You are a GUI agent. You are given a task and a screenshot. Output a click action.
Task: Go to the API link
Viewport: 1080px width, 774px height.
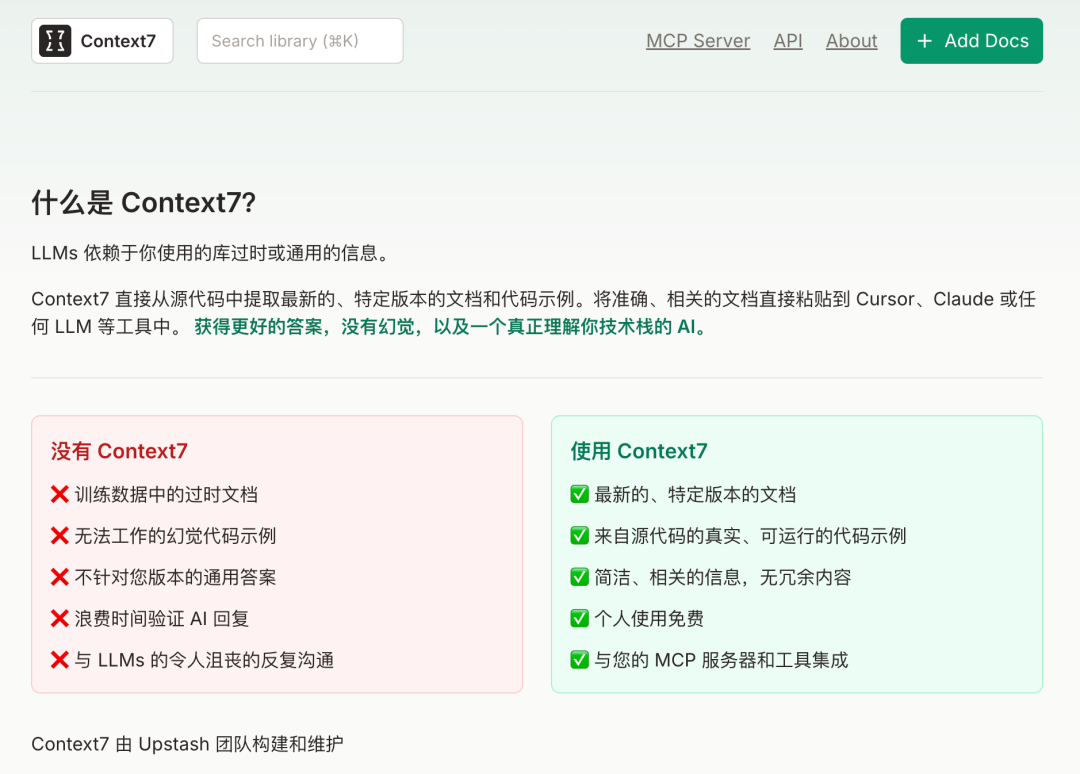click(788, 41)
